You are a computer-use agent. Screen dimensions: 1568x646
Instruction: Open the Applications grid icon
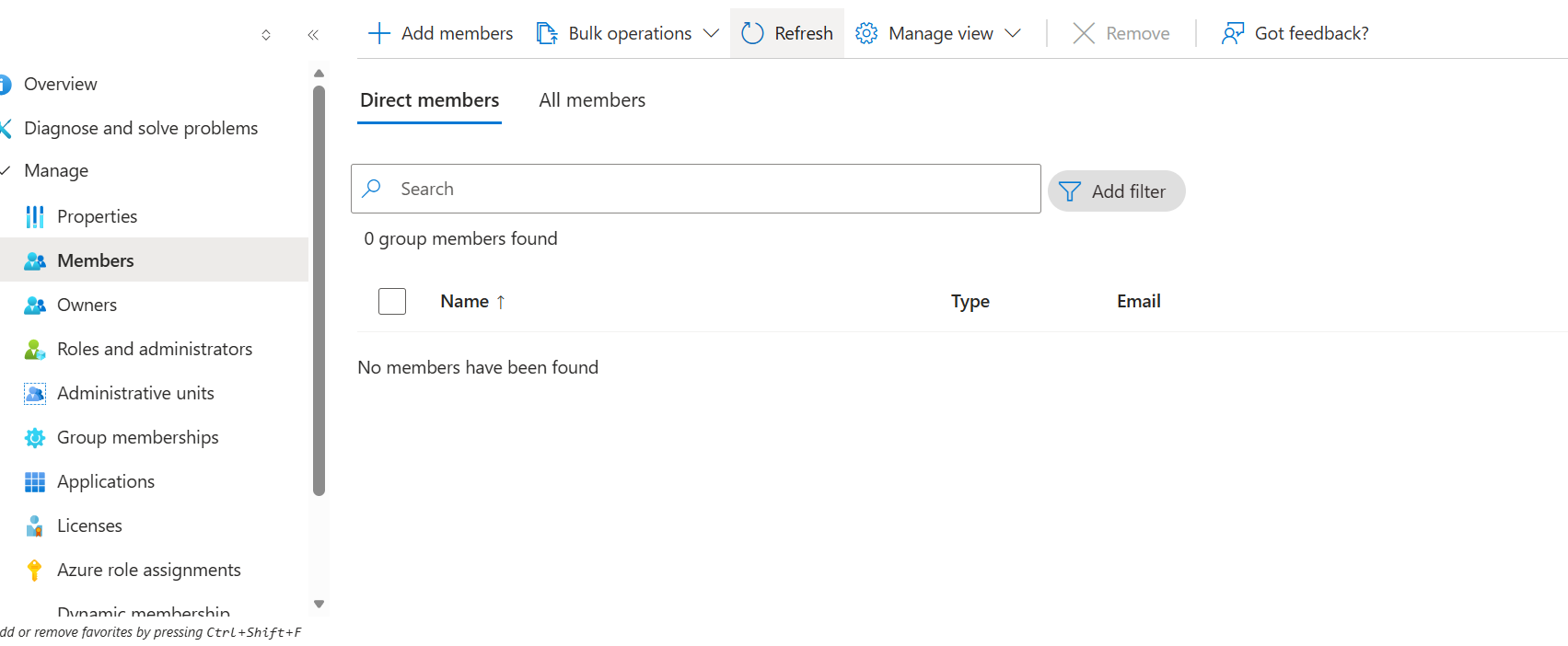click(35, 482)
